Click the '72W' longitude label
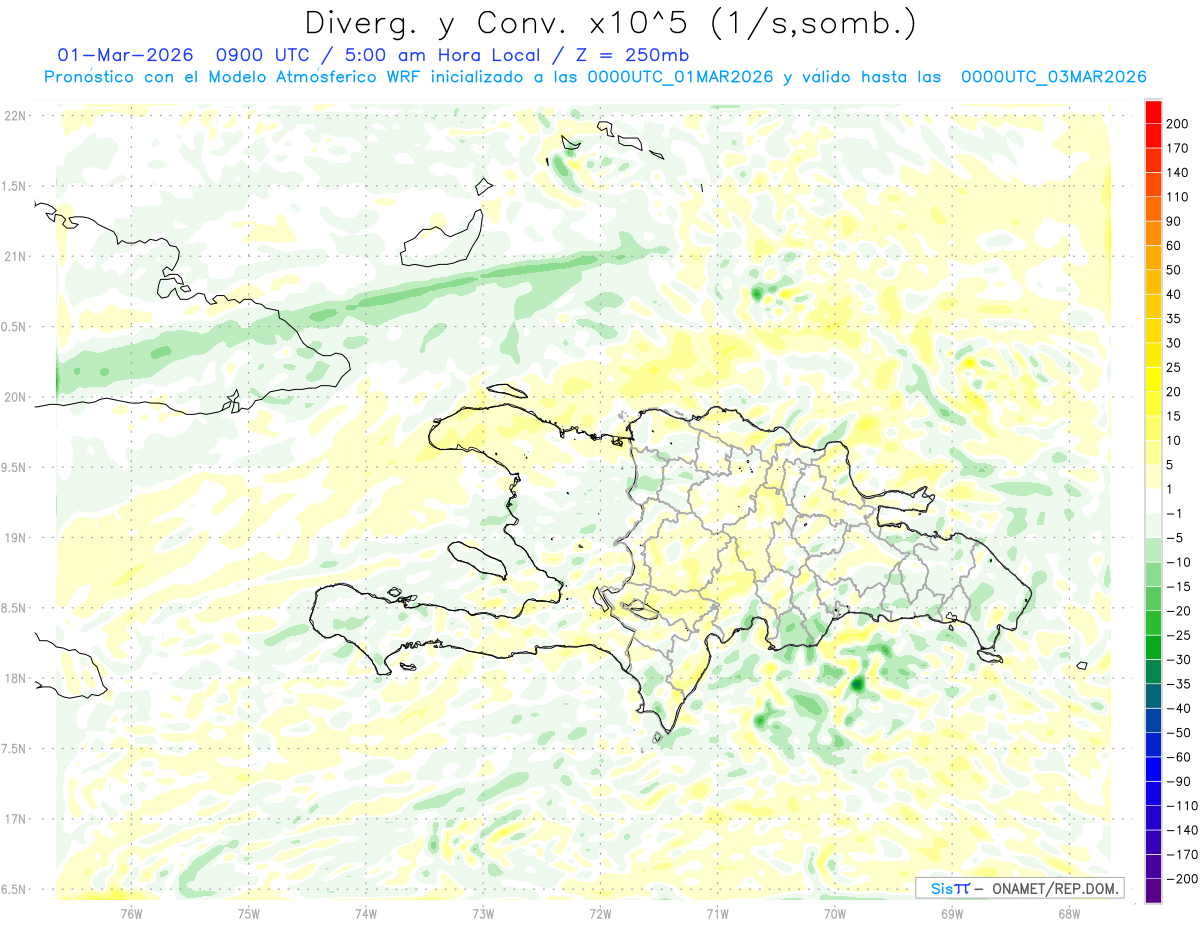The image size is (1200, 927). [x=600, y=913]
